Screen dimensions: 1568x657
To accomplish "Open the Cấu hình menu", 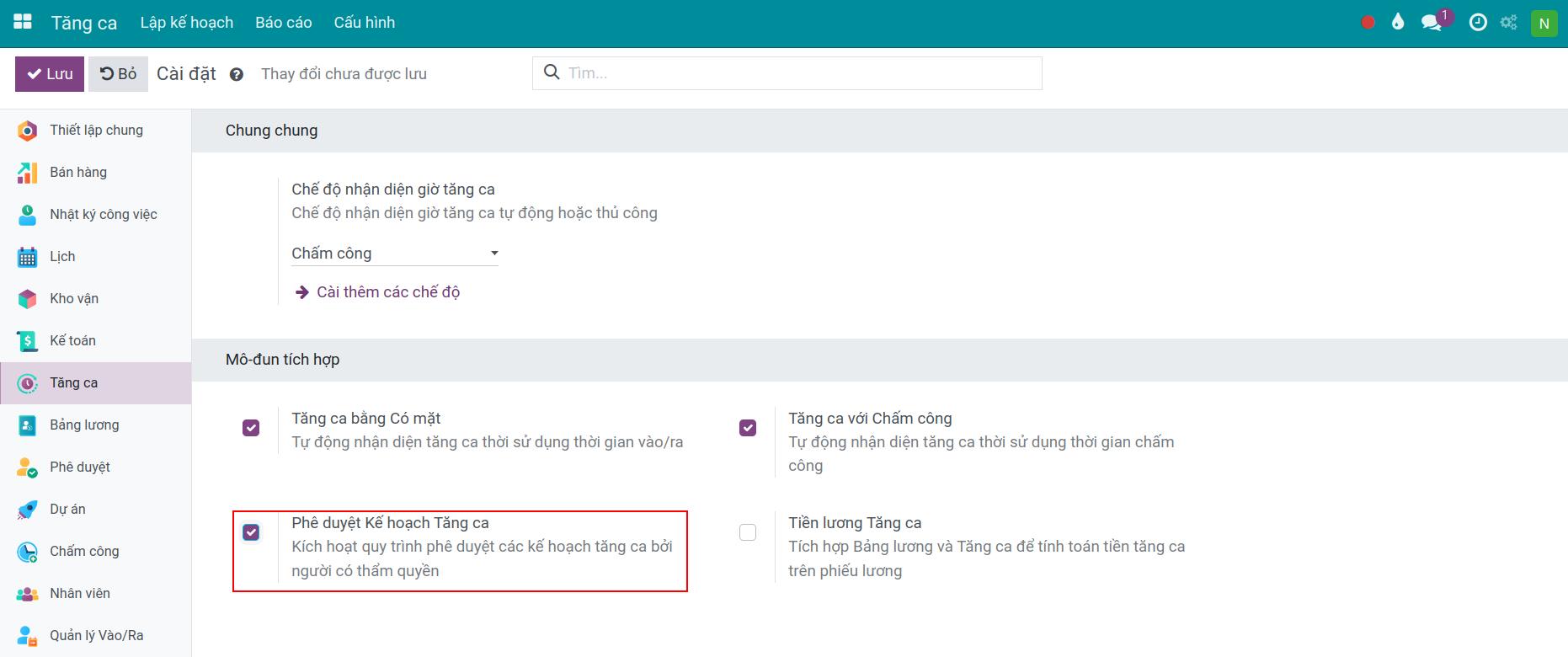I will [x=364, y=23].
